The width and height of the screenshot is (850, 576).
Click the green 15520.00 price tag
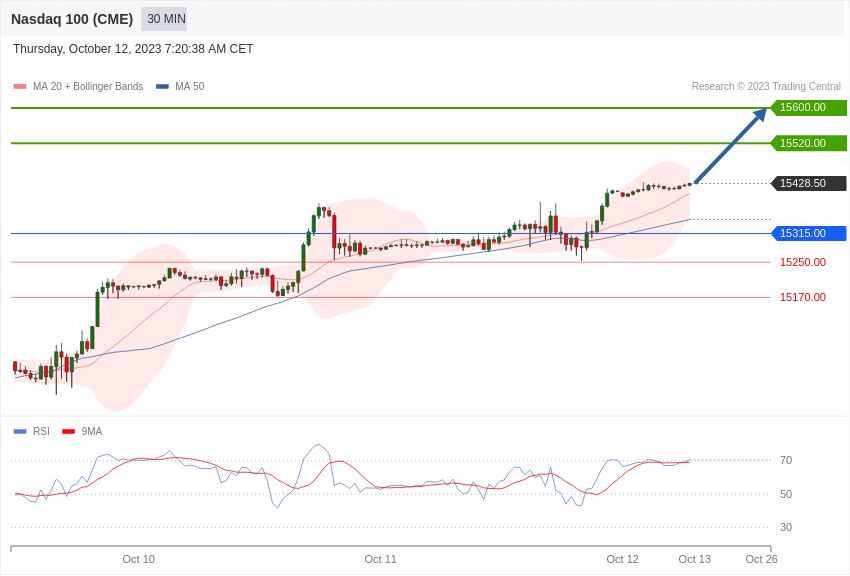(x=809, y=143)
